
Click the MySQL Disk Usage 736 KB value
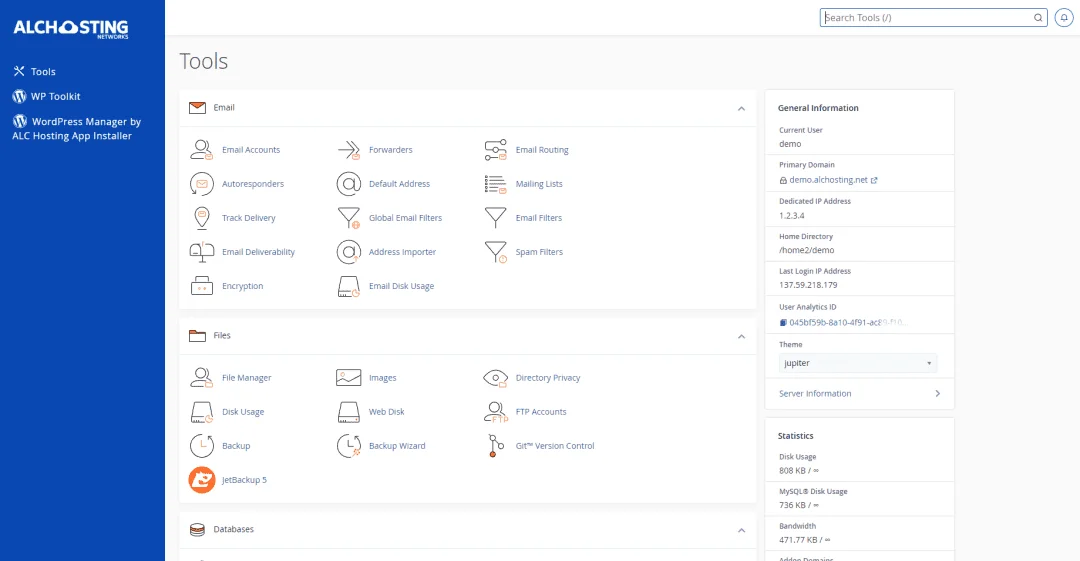tap(799, 505)
